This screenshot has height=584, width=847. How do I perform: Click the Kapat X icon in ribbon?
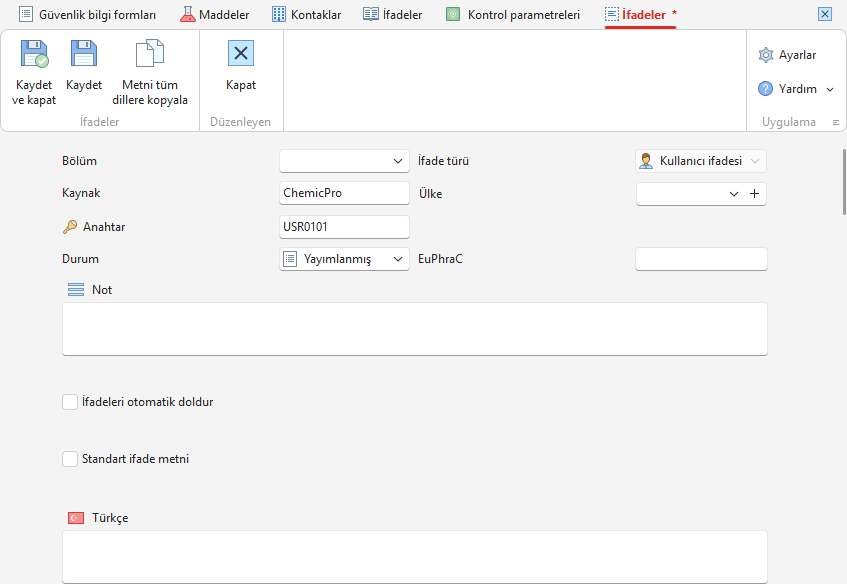pyautogui.click(x=241, y=53)
